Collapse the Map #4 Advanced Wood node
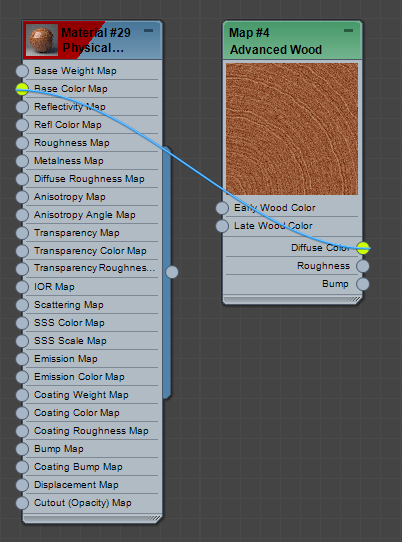 click(x=348, y=31)
